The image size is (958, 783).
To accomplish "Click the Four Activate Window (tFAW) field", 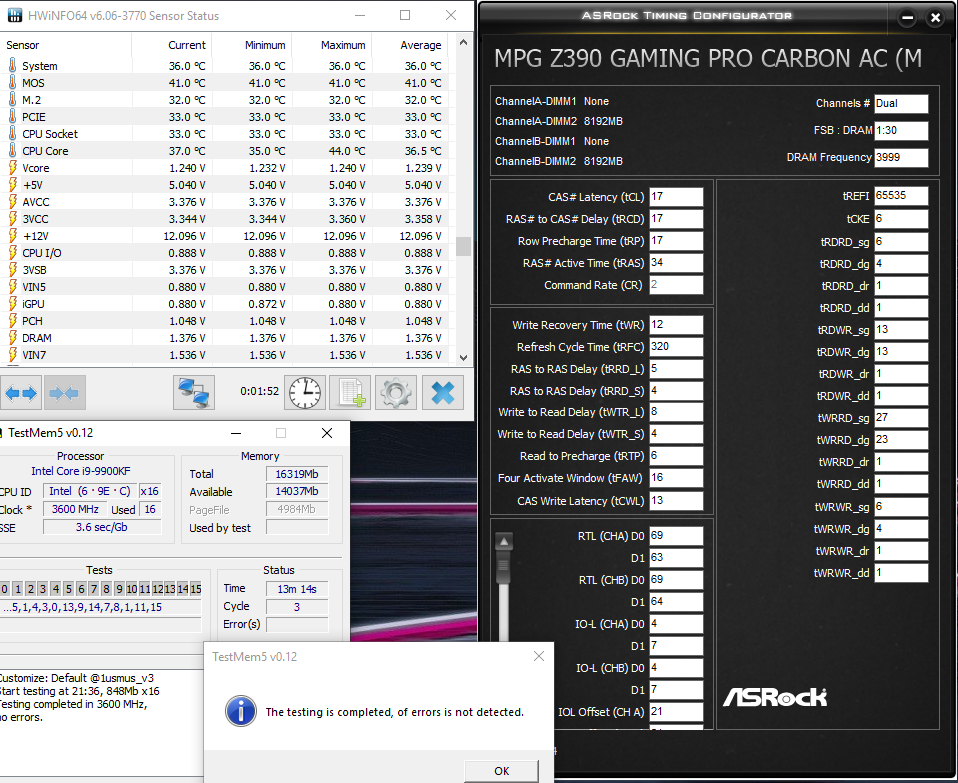I will point(676,478).
